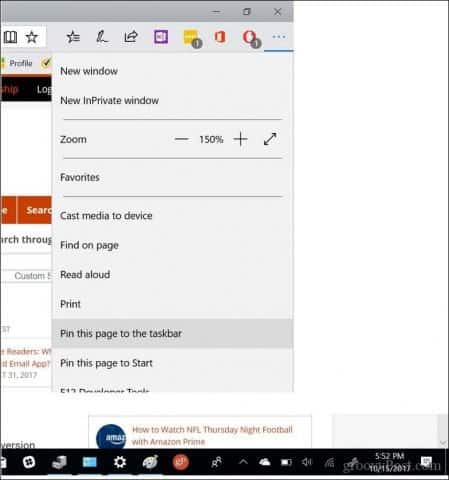Click the Share page icon
The image size is (449, 480).
[x=131, y=37]
